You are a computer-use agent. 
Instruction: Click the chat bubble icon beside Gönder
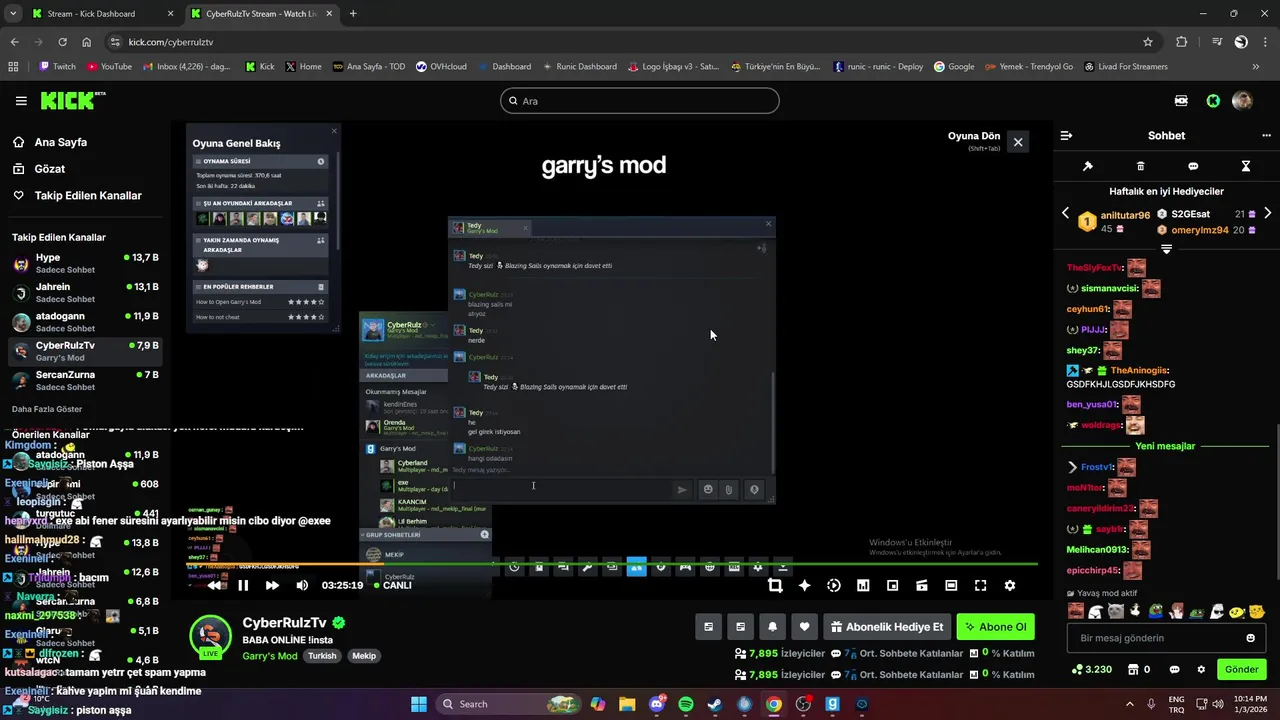pyautogui.click(x=1173, y=670)
